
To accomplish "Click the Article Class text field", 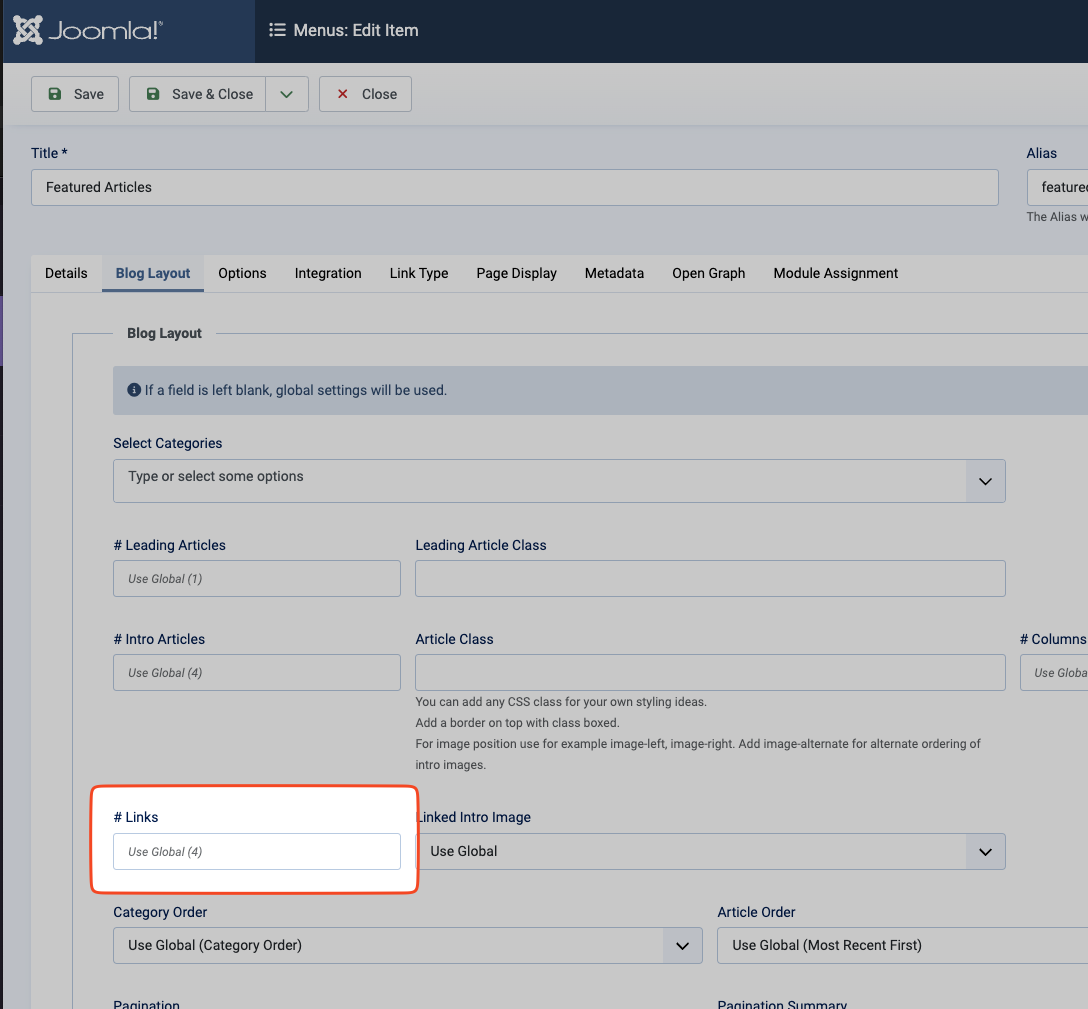I will tap(710, 673).
